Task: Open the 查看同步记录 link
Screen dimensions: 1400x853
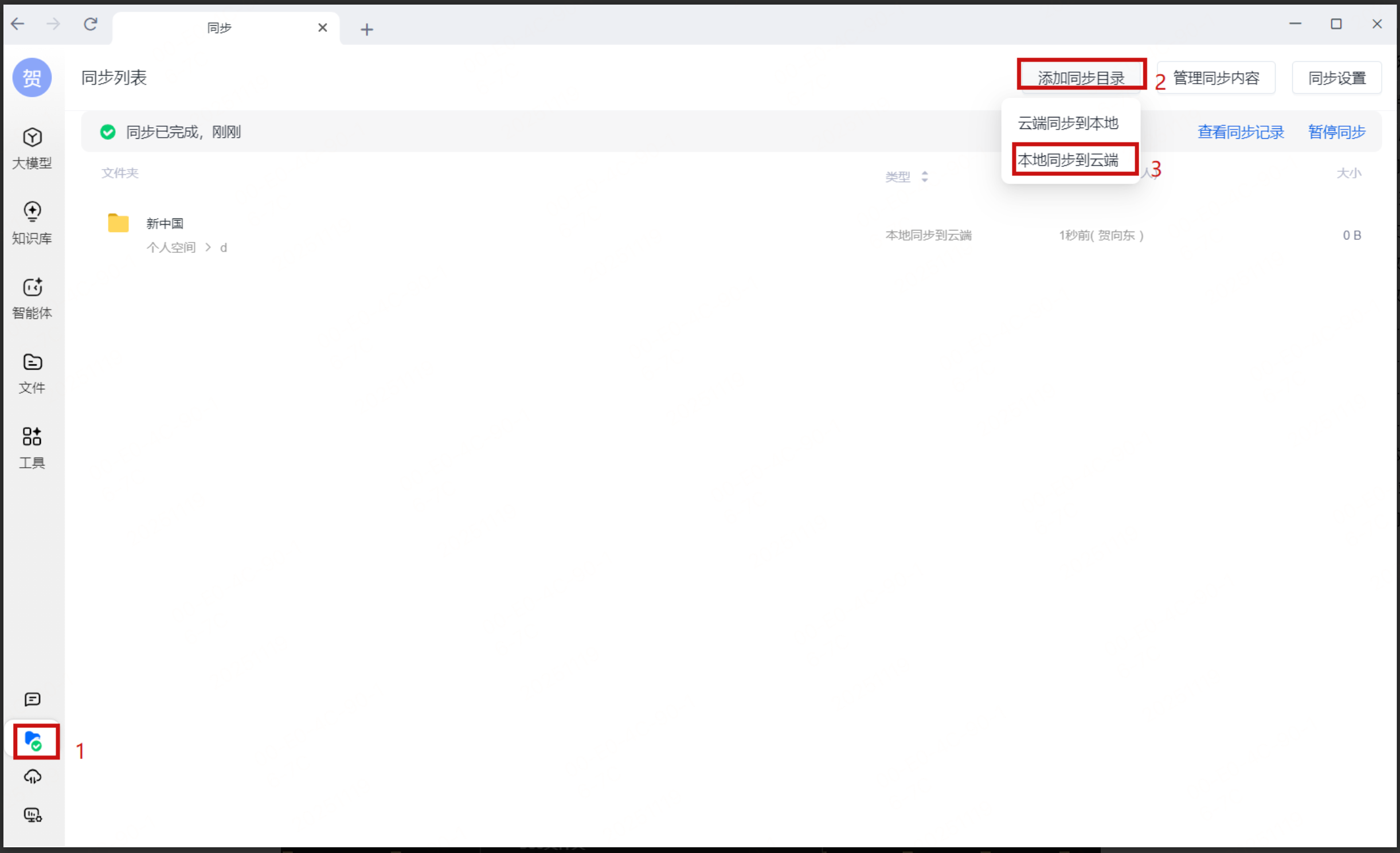Action: [1240, 132]
